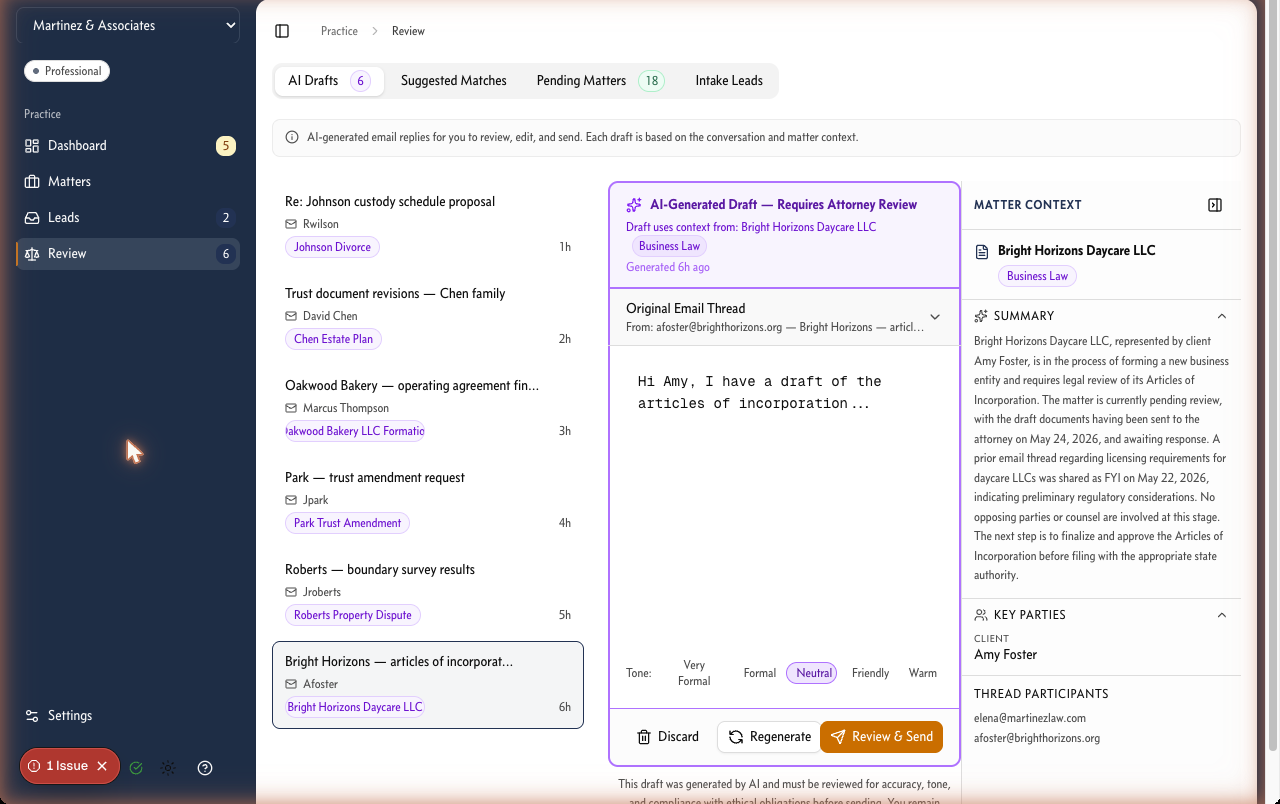
Task: Select the Neutral tone option
Action: [x=813, y=673]
